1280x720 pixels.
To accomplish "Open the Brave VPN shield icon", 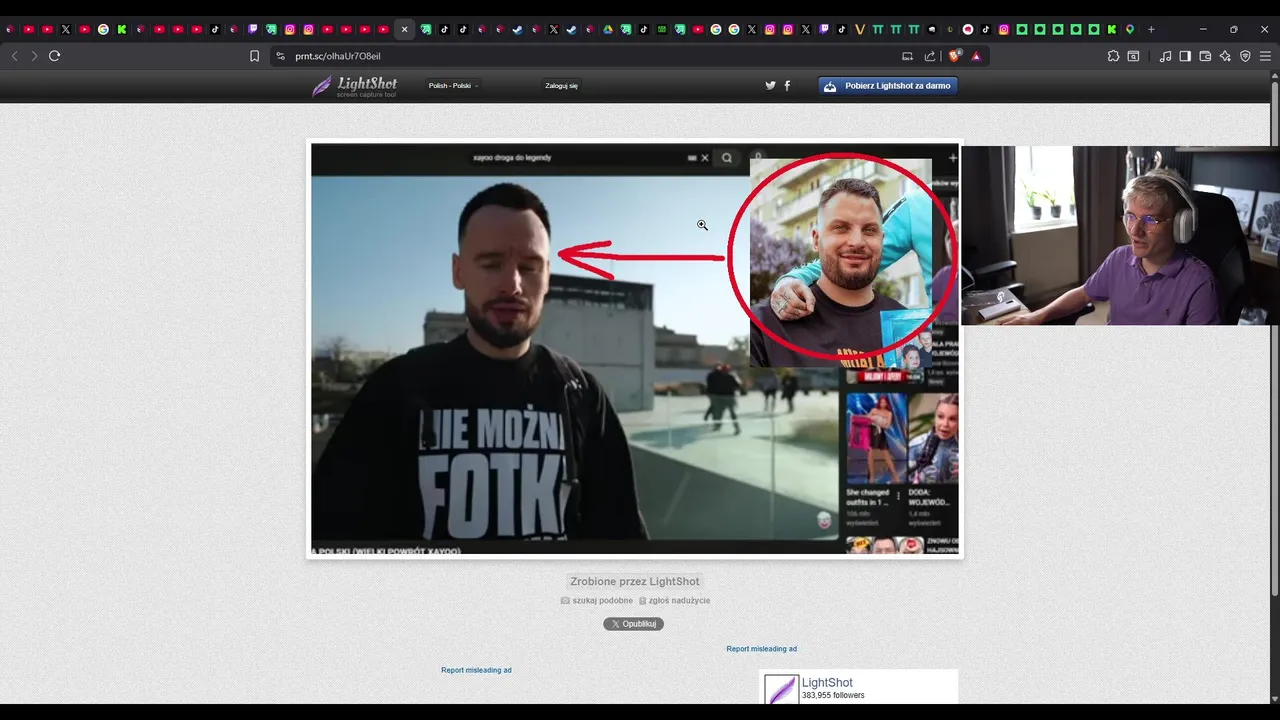I will [1245, 56].
